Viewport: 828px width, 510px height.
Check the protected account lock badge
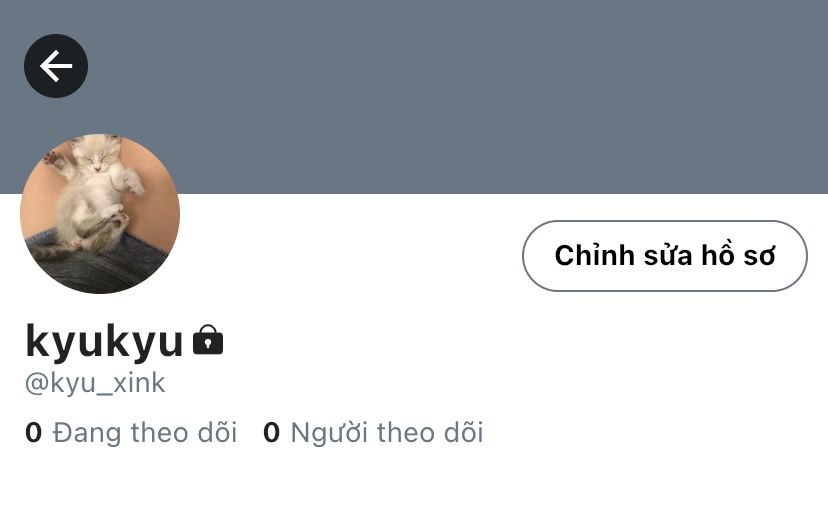tap(208, 339)
